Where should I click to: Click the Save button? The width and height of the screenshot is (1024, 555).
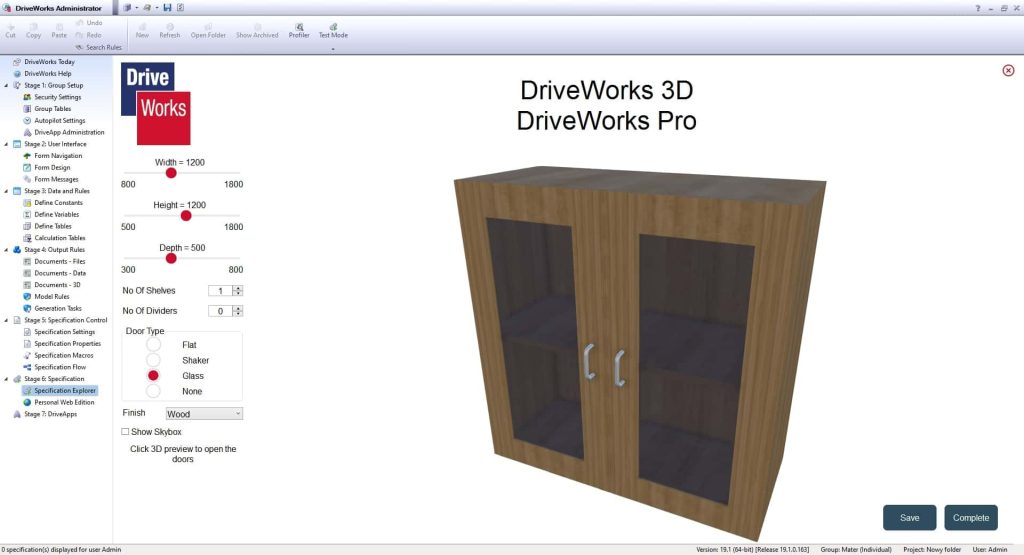coord(910,518)
